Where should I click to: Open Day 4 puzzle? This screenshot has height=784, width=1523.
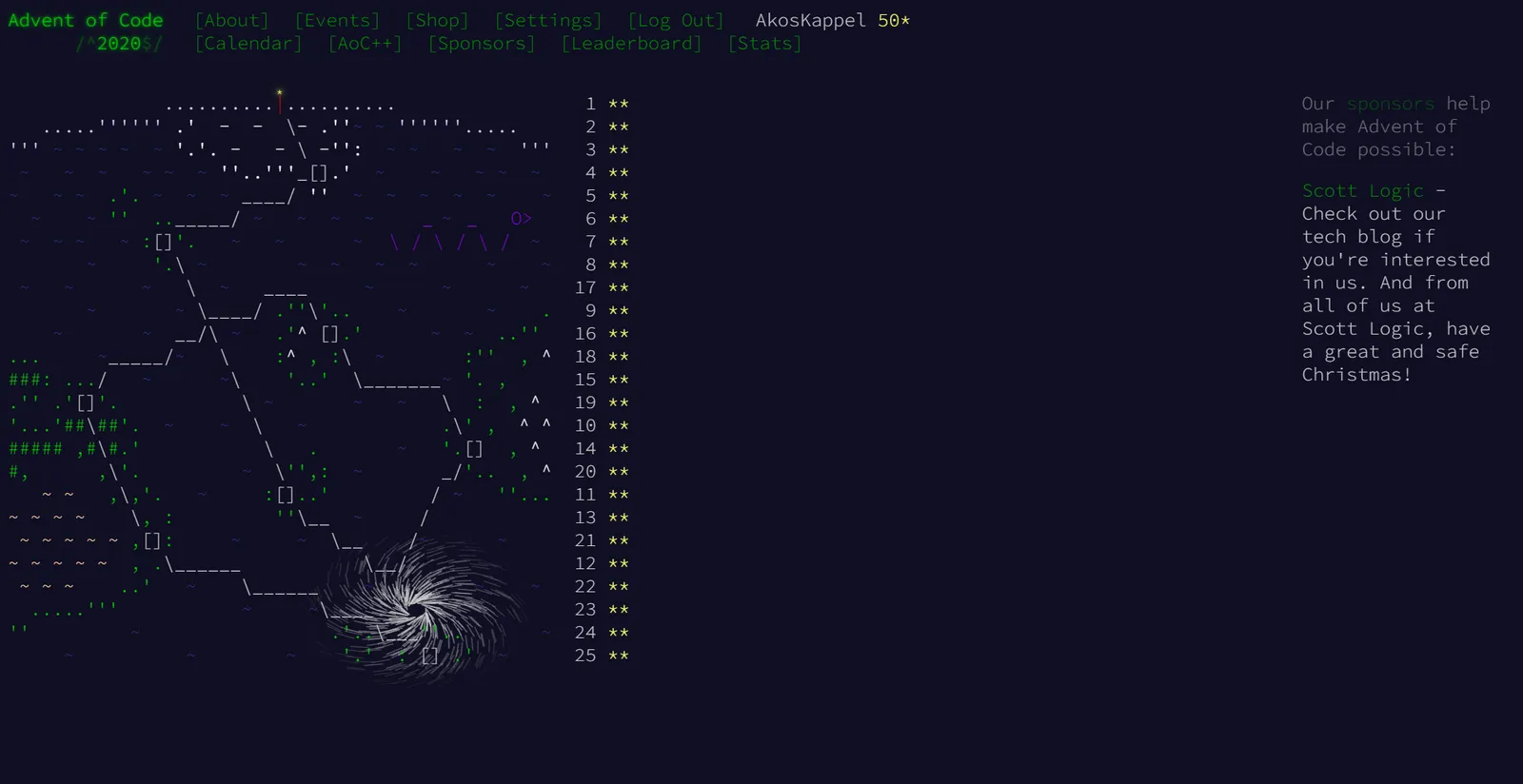319,172
